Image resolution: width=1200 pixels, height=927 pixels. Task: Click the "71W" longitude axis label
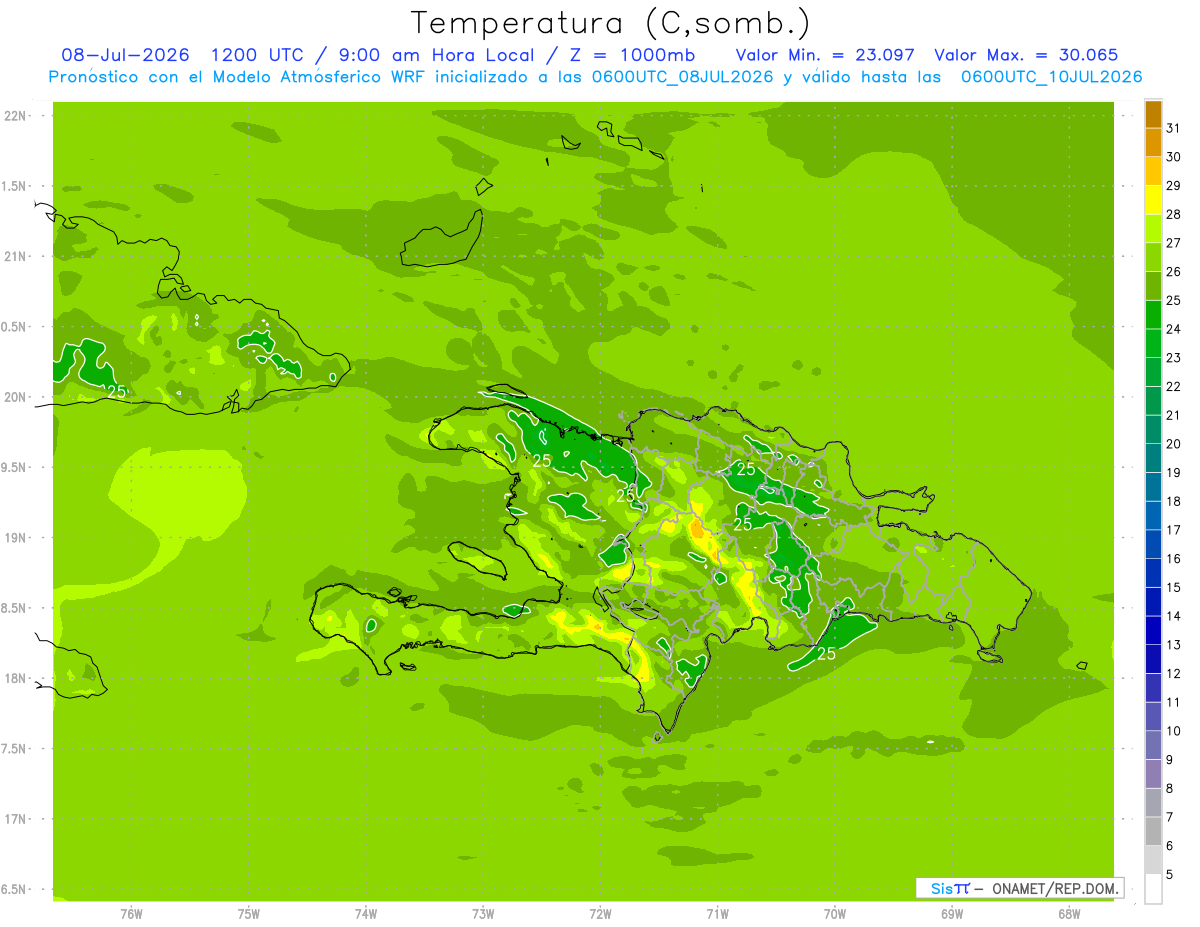click(717, 913)
